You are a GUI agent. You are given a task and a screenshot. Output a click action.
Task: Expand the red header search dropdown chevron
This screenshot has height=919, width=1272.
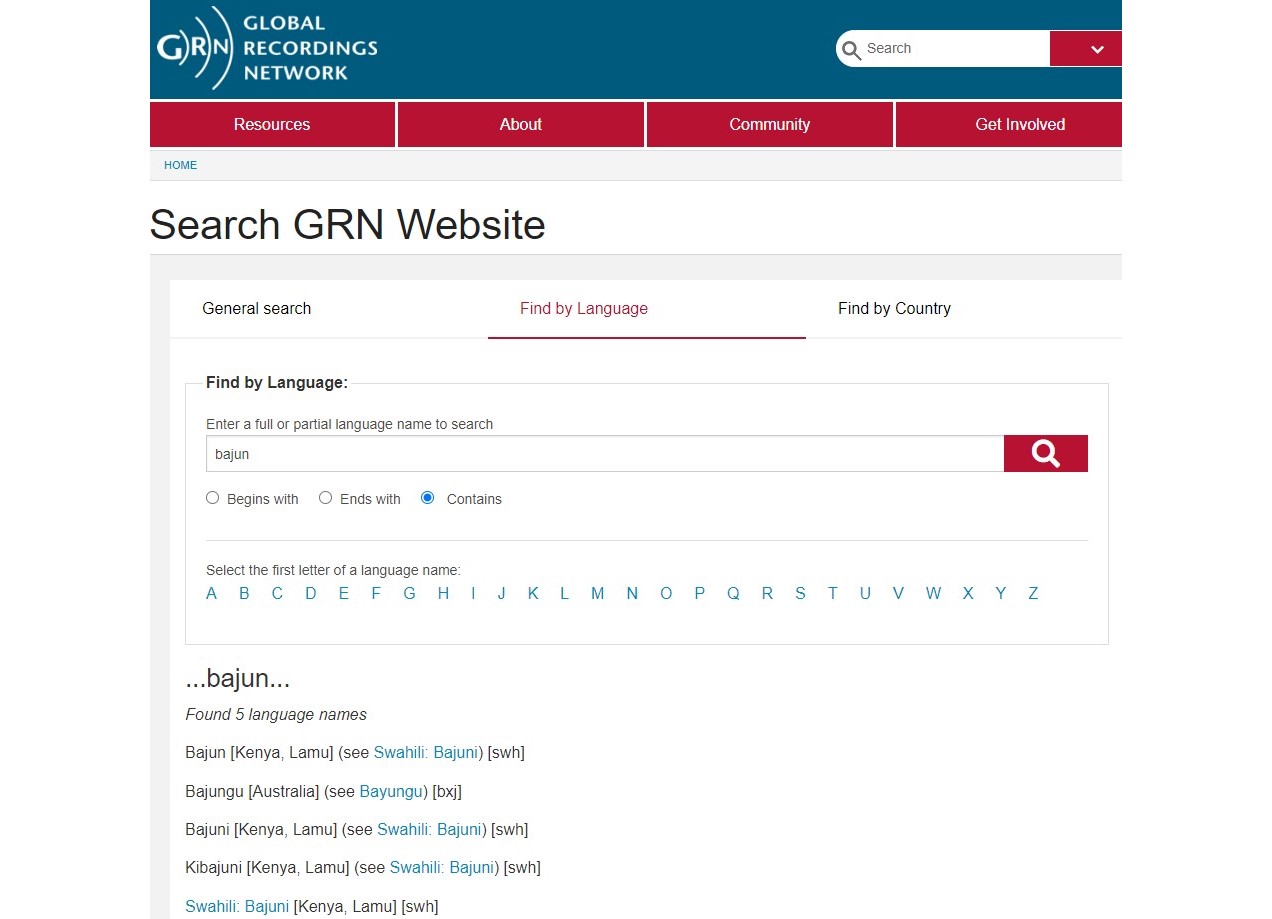pos(1096,49)
